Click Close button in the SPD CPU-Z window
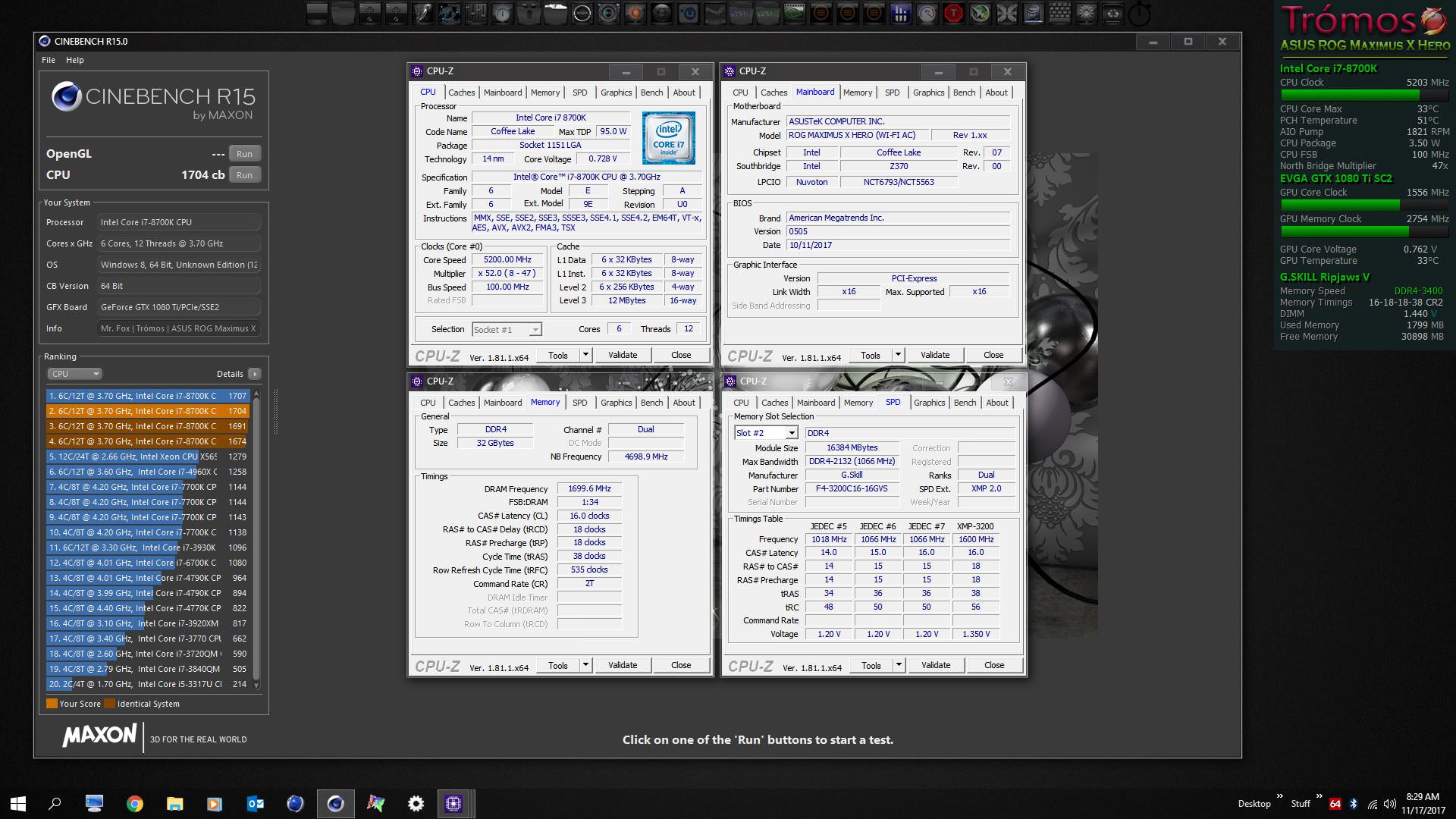This screenshot has width=1456, height=819. point(994,665)
